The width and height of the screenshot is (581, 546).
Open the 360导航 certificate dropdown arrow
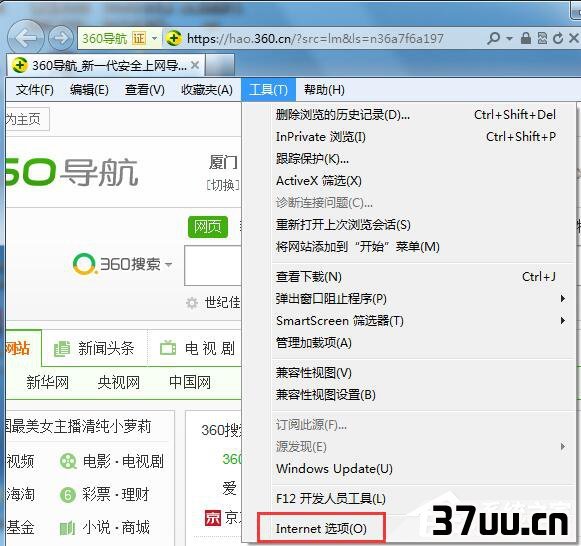click(x=155, y=38)
